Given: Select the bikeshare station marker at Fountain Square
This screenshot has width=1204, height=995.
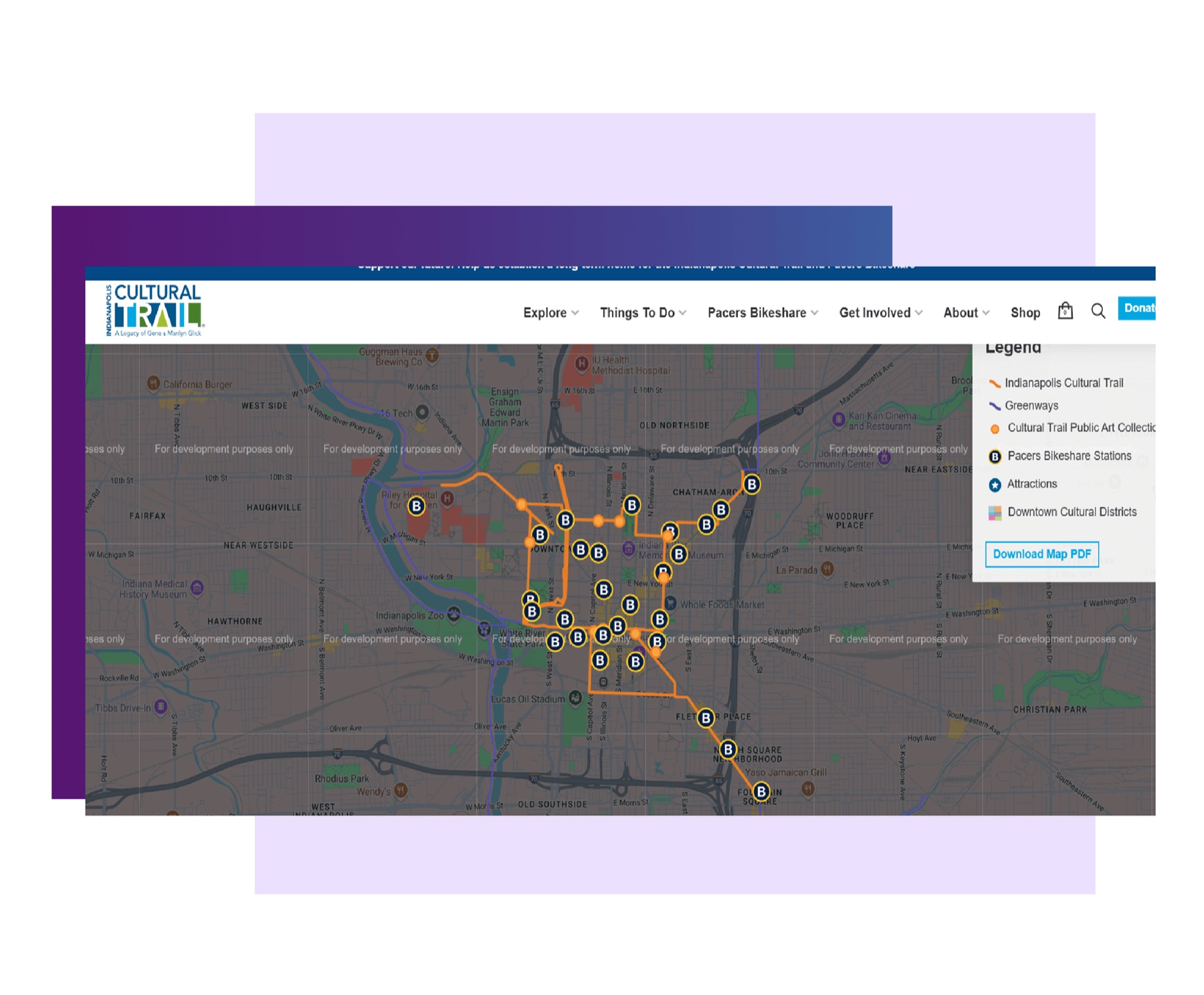Looking at the screenshot, I should (761, 792).
